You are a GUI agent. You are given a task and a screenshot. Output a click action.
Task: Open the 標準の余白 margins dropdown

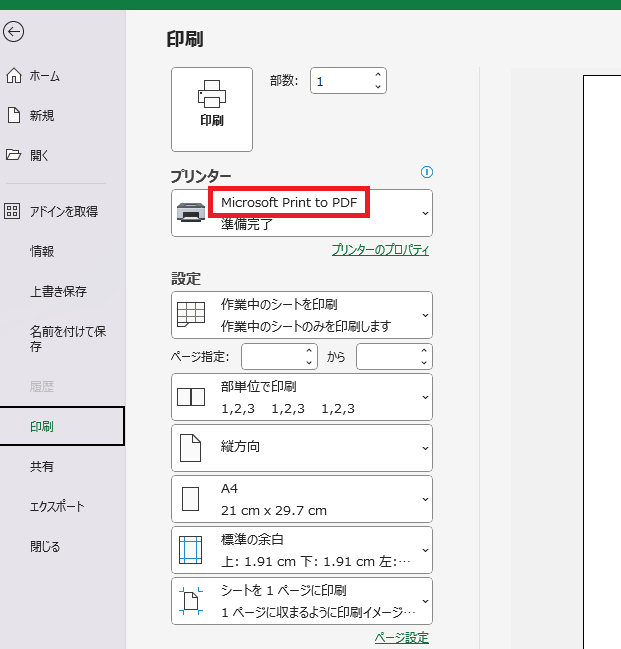(x=302, y=550)
